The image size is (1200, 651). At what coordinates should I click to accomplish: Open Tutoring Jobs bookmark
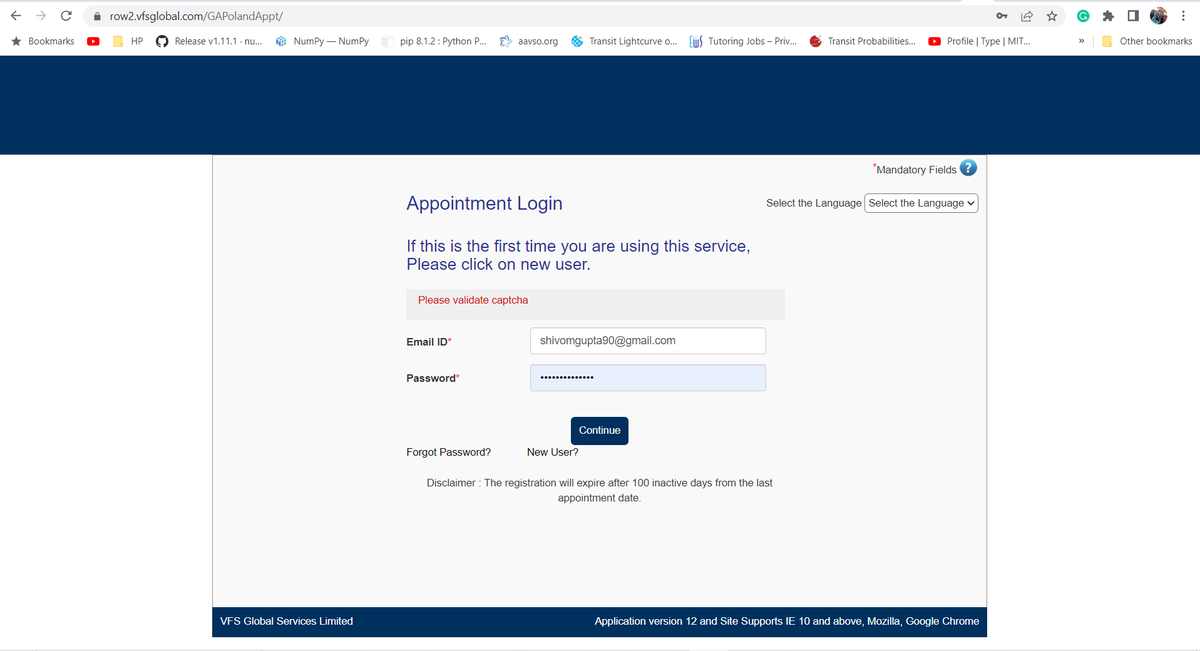743,41
